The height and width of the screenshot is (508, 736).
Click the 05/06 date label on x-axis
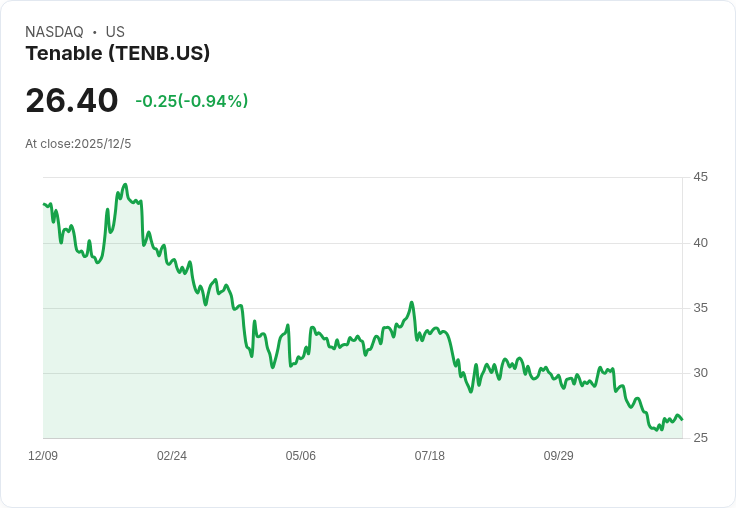pos(300,455)
